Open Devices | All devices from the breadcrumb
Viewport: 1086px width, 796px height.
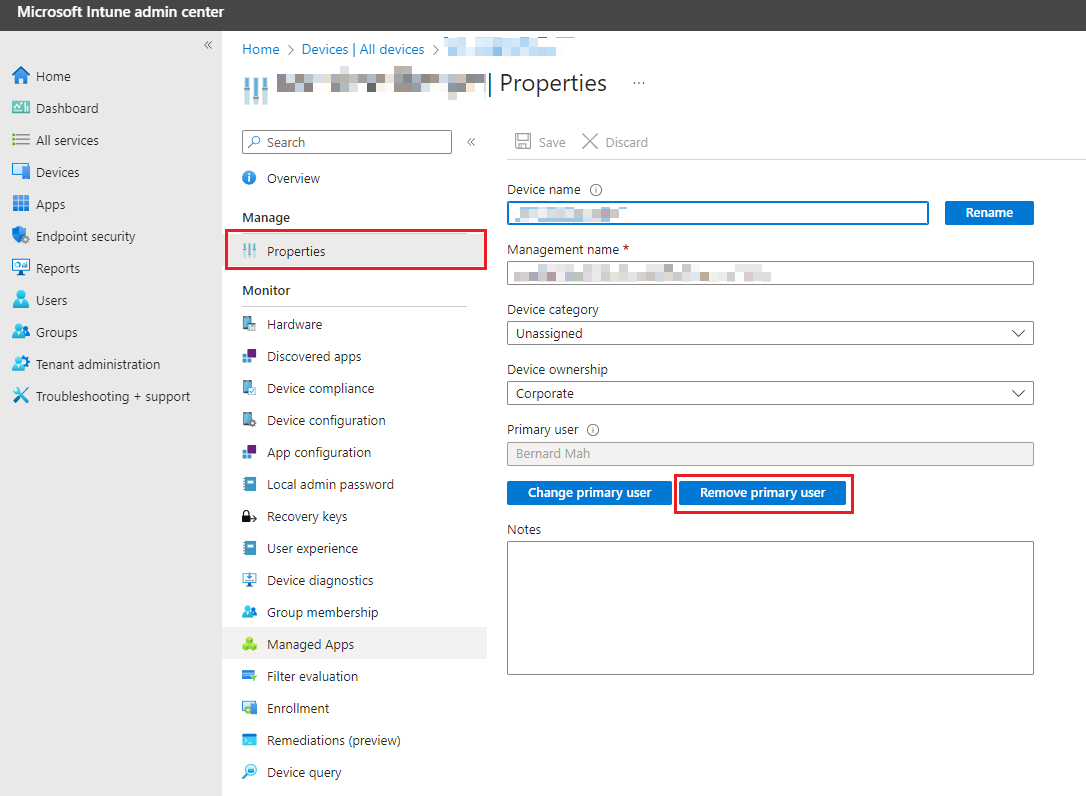[363, 48]
